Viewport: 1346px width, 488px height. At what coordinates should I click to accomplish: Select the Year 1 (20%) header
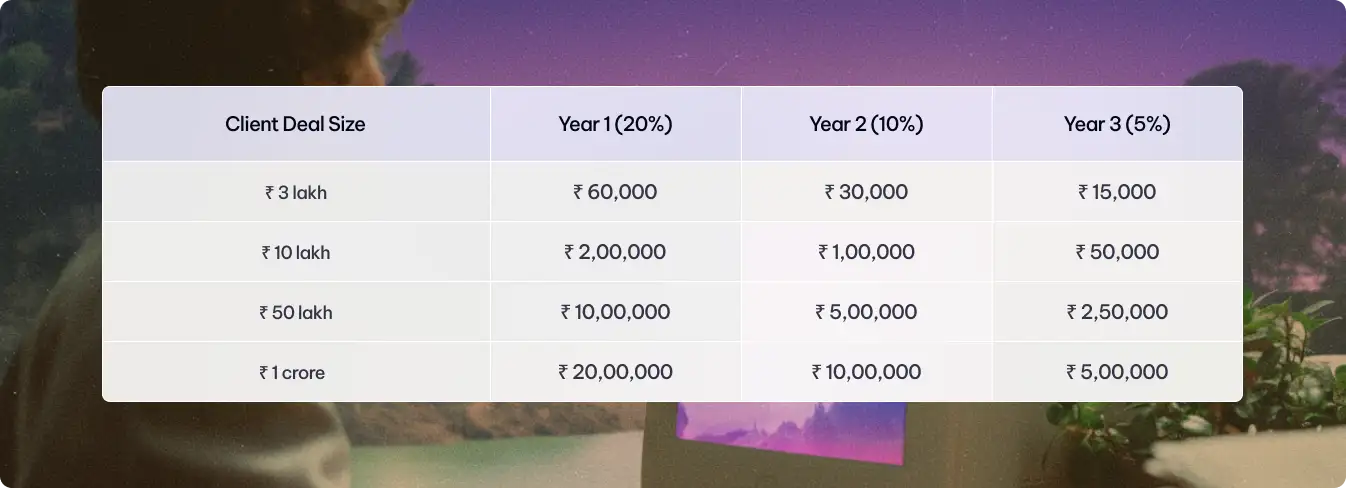(x=615, y=124)
